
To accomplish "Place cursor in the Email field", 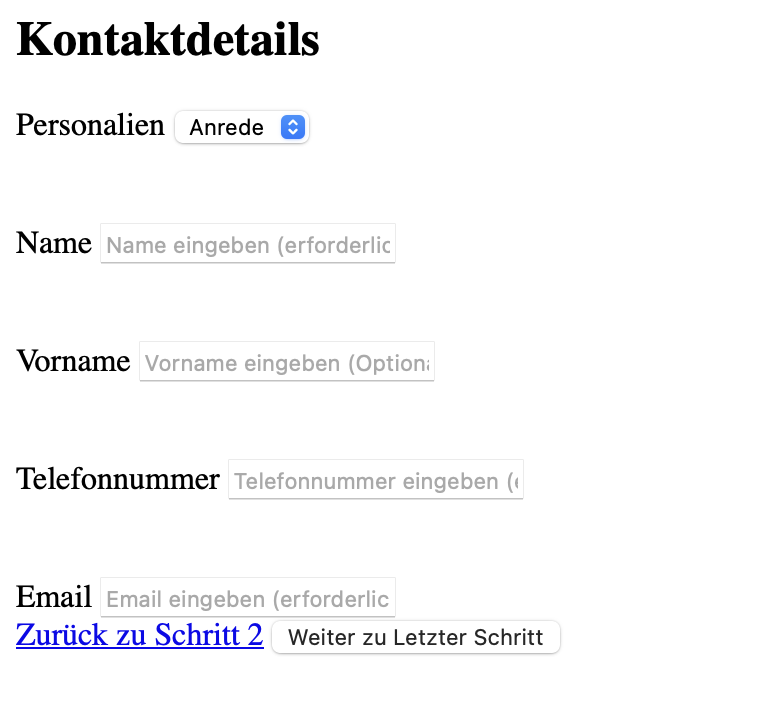I will [x=248, y=598].
